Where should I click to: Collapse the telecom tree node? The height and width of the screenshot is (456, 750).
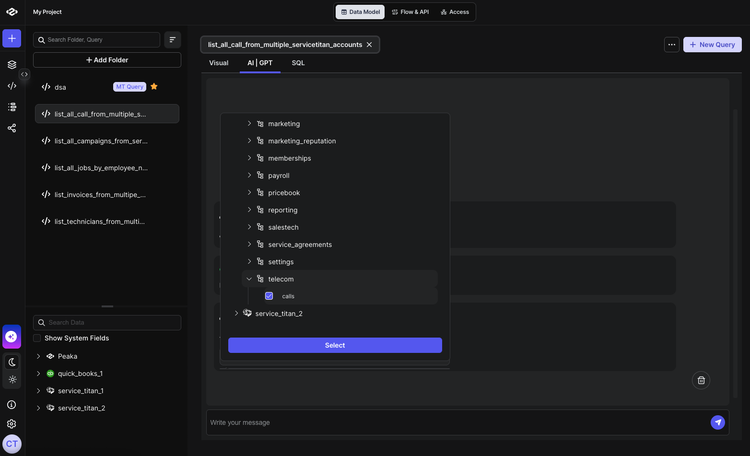coord(249,279)
